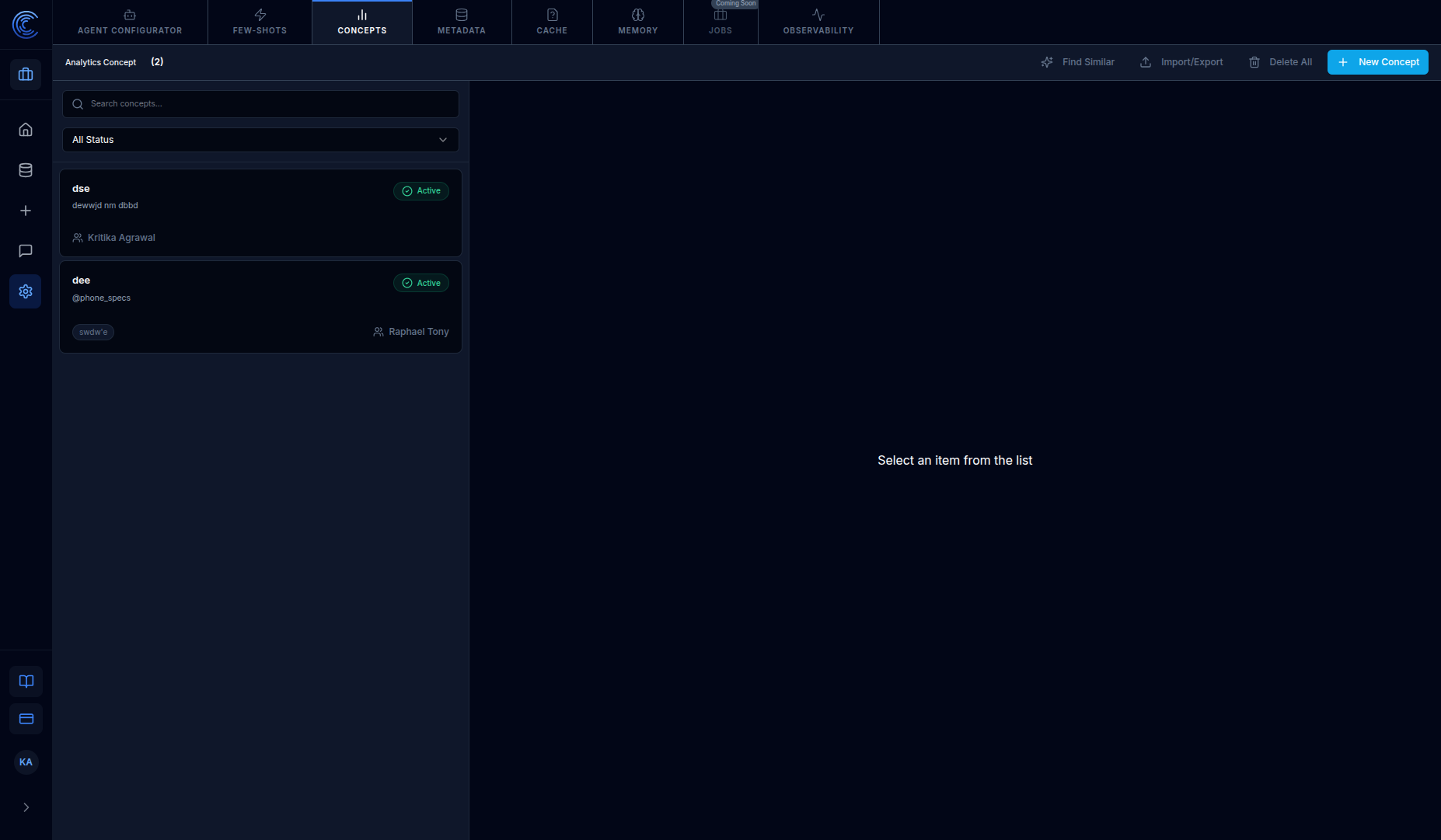The width and height of the screenshot is (1441, 840).
Task: Click Active badge on dse concept
Action: point(421,191)
